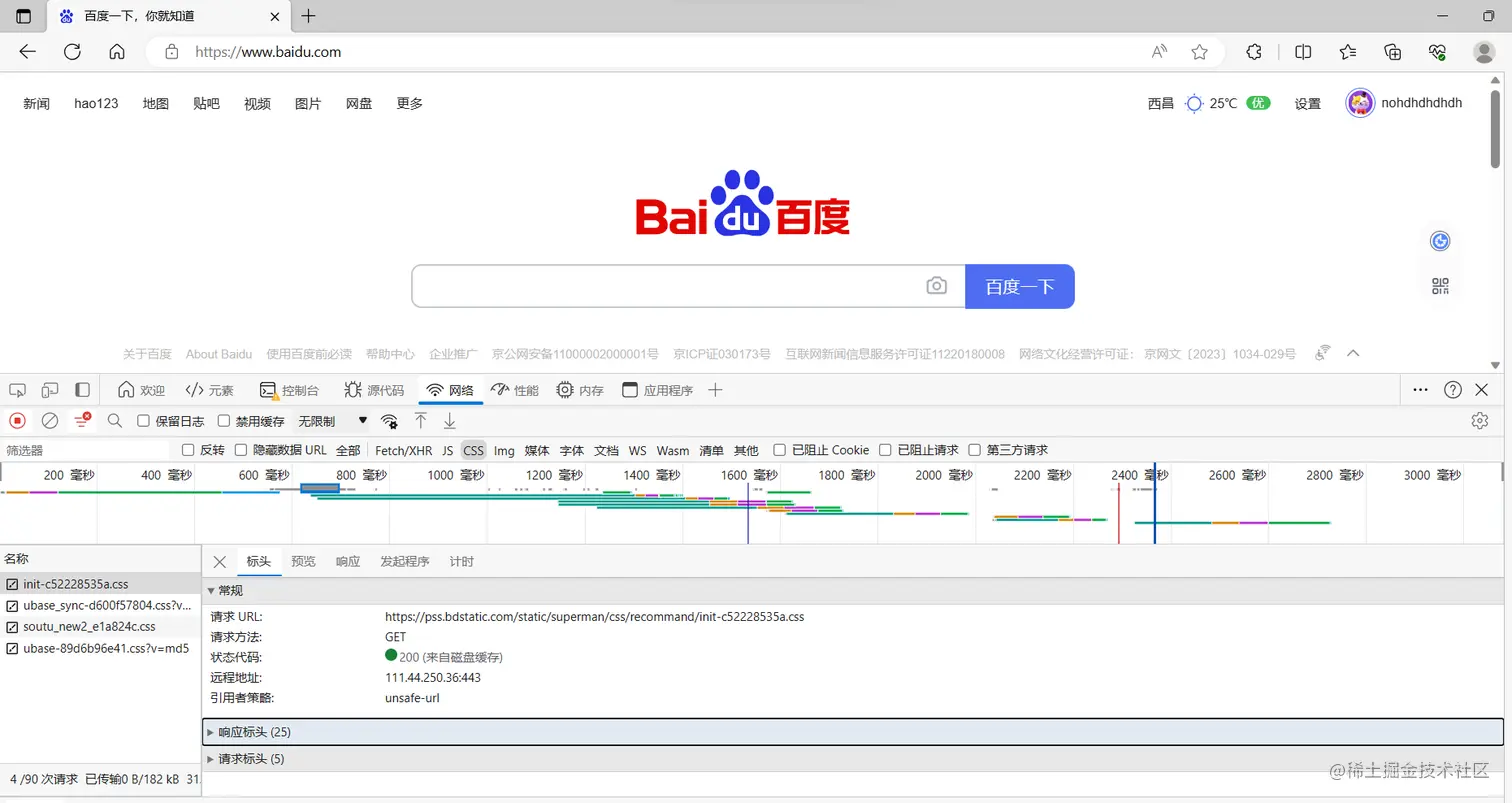Check the 反转 filter checkbox
The height and width of the screenshot is (803, 1512).
point(188,450)
